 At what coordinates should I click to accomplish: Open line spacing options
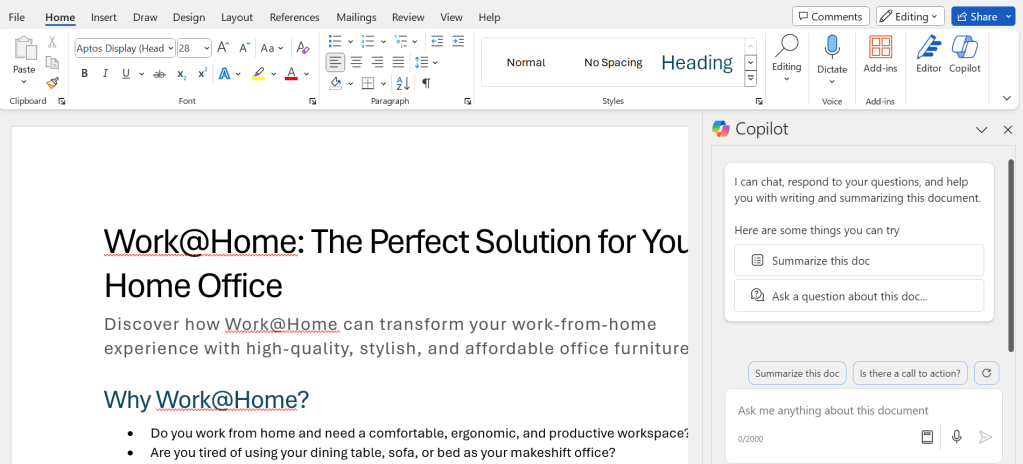tap(426, 62)
